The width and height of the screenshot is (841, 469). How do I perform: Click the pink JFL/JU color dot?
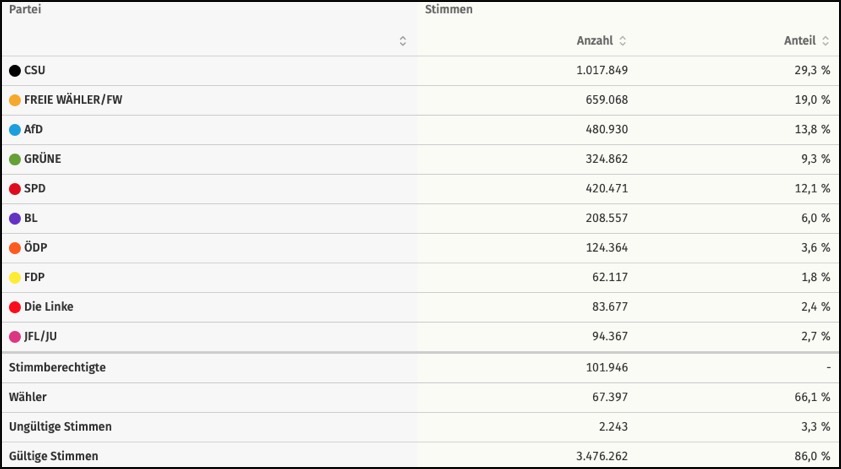click(15, 337)
